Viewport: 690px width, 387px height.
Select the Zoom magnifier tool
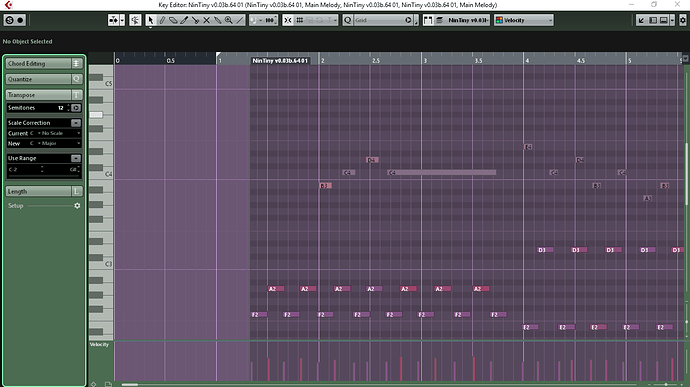coord(228,20)
